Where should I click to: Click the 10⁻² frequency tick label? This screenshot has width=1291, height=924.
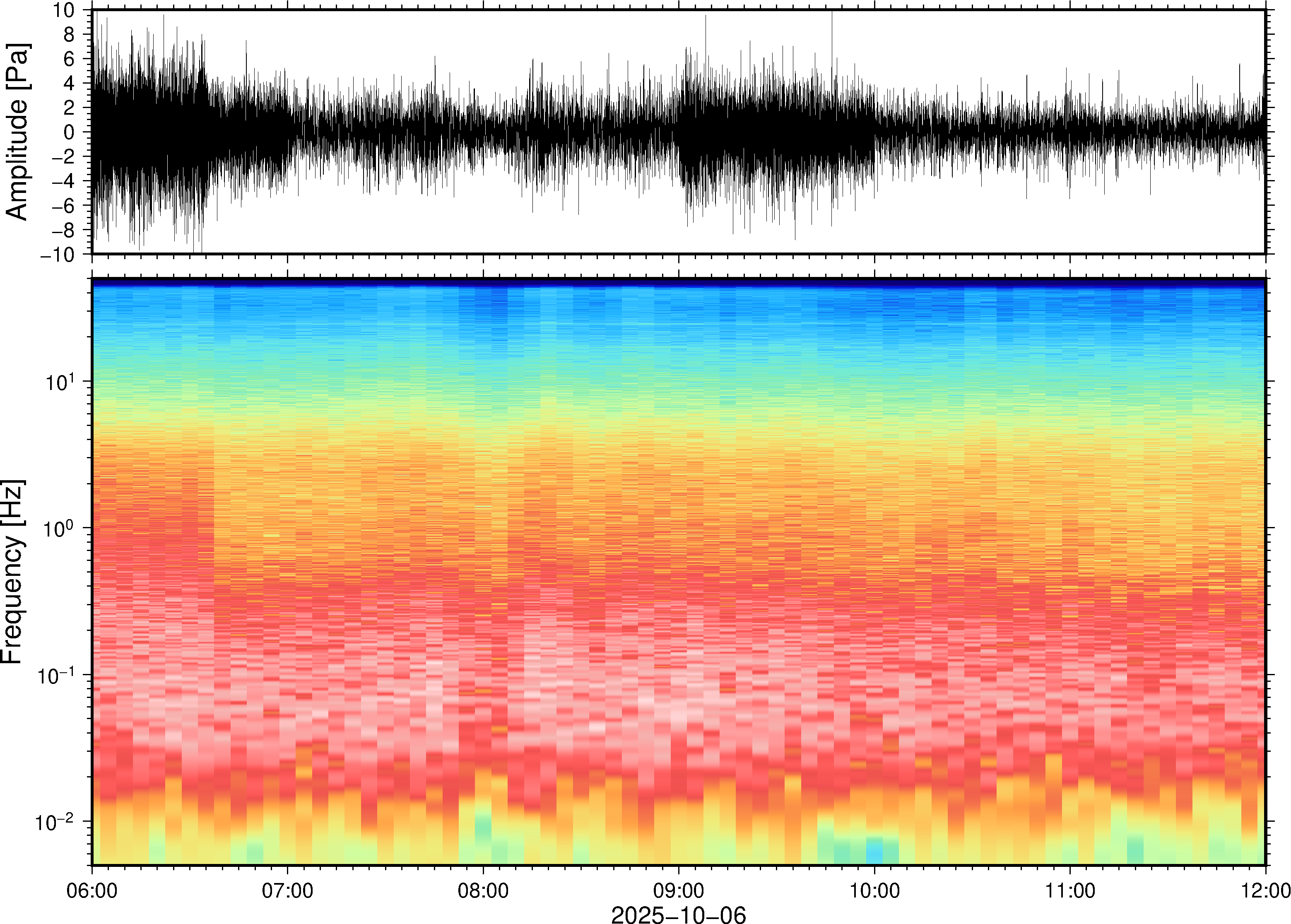tap(55, 822)
